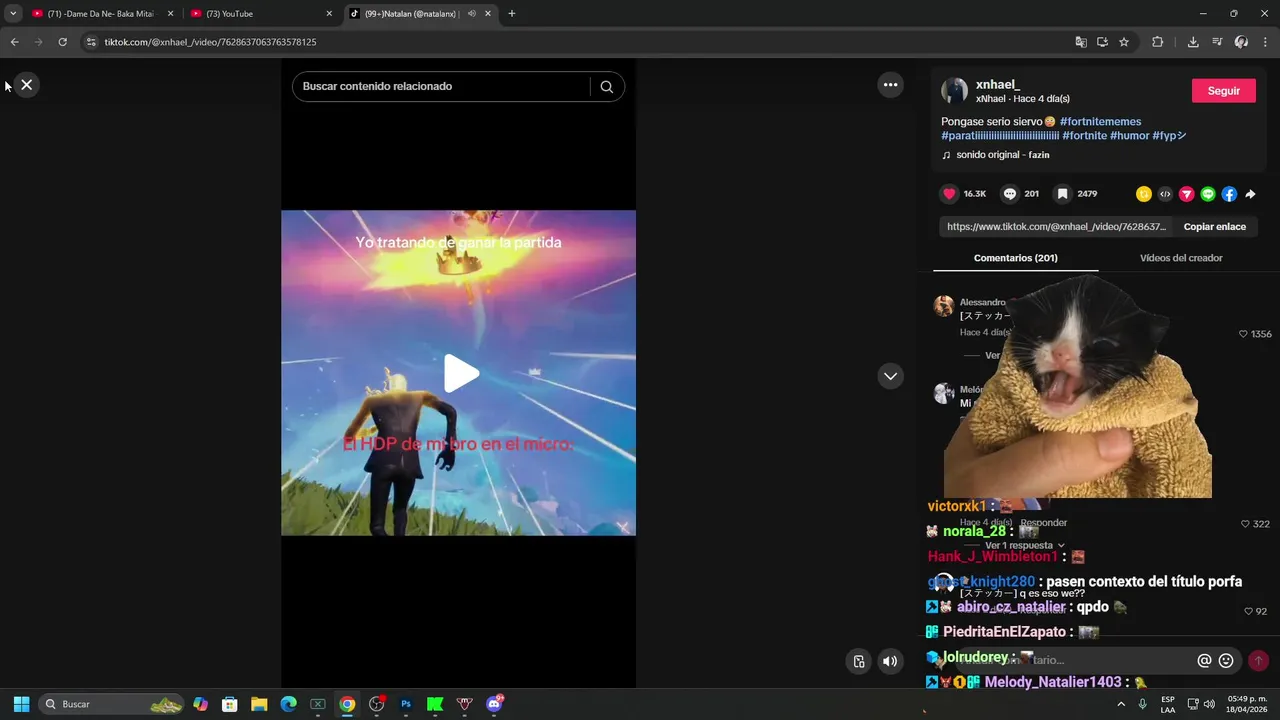This screenshot has height=720, width=1280.
Task: Open Copilot from taskbar
Action: (x=200, y=704)
